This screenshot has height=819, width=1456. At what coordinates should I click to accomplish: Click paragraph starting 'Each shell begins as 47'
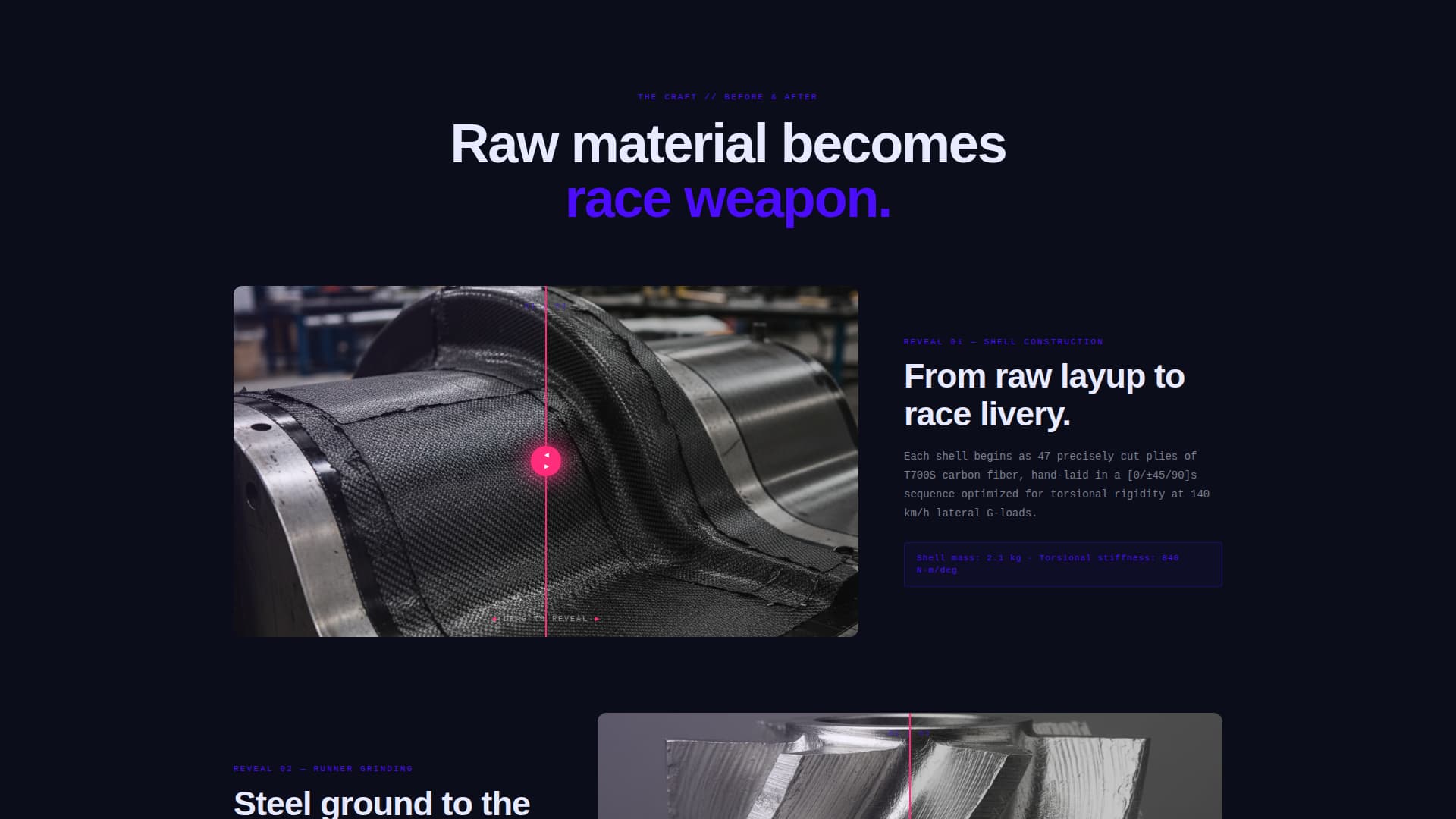click(x=1056, y=485)
